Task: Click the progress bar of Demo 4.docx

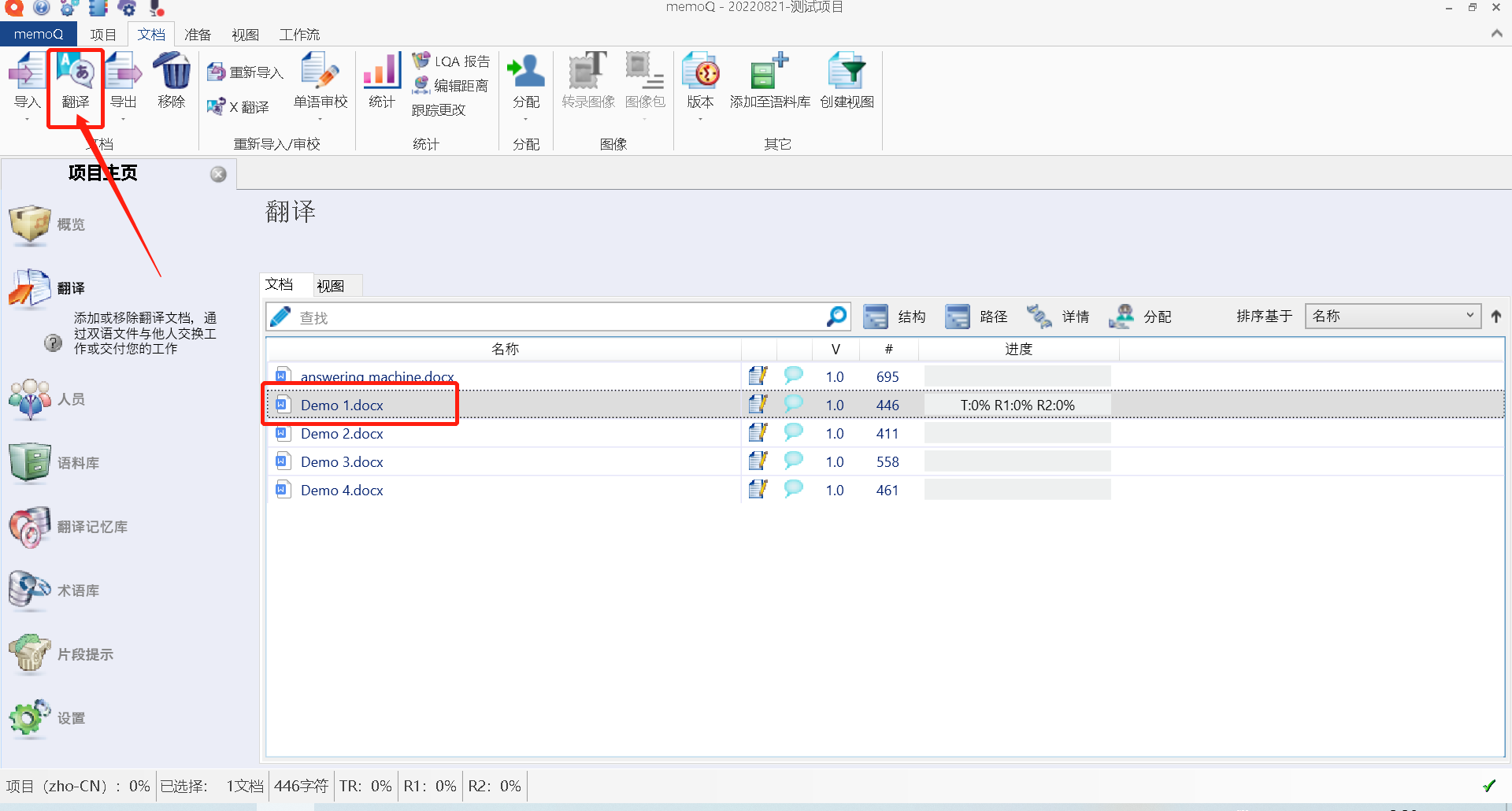Action: pyautogui.click(x=1017, y=490)
